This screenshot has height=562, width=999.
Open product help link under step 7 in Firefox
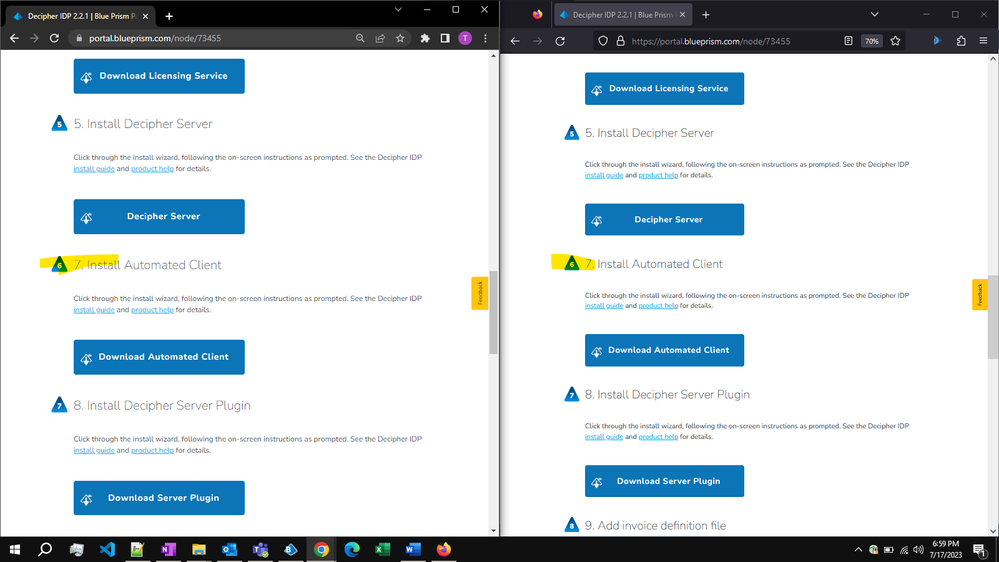coord(658,306)
